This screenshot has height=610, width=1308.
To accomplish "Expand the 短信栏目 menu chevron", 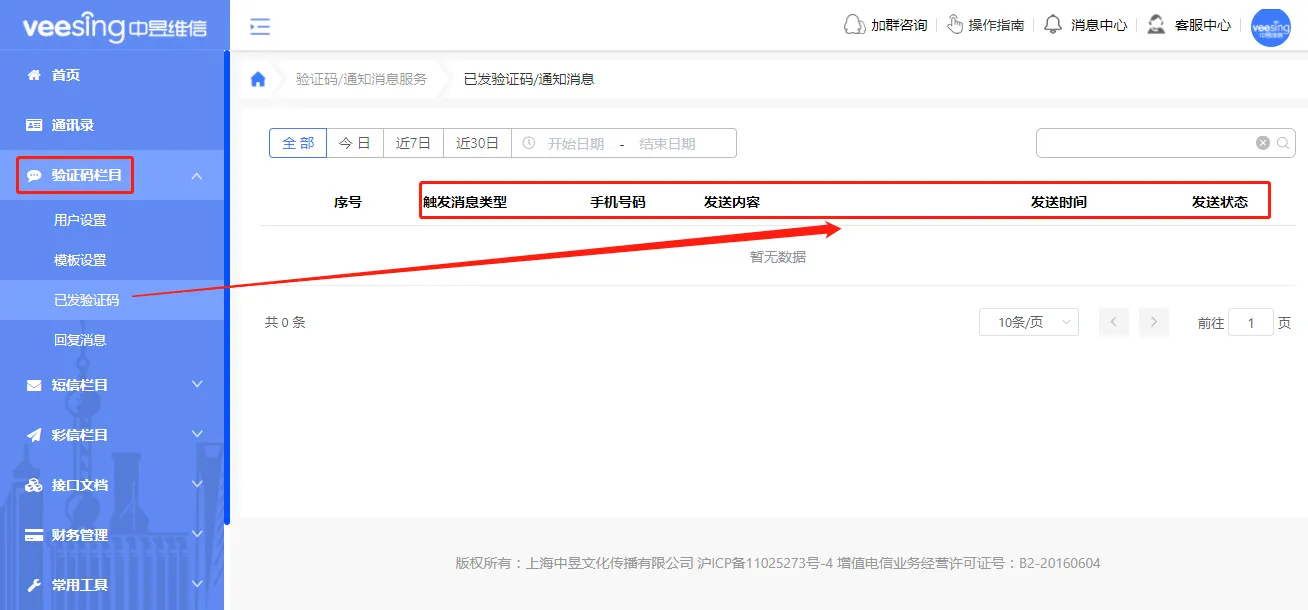I will coord(196,385).
